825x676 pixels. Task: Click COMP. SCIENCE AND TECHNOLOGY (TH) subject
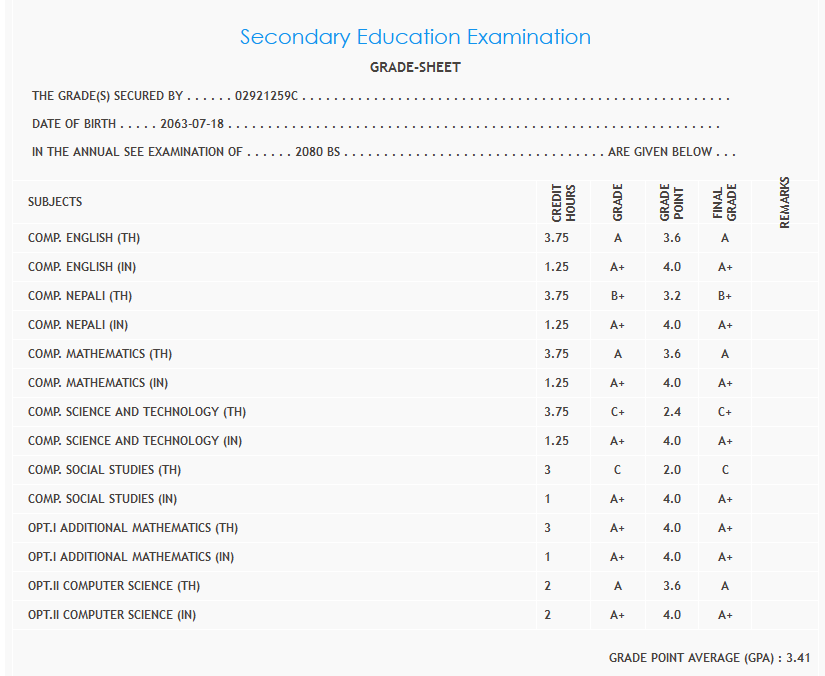coord(137,412)
